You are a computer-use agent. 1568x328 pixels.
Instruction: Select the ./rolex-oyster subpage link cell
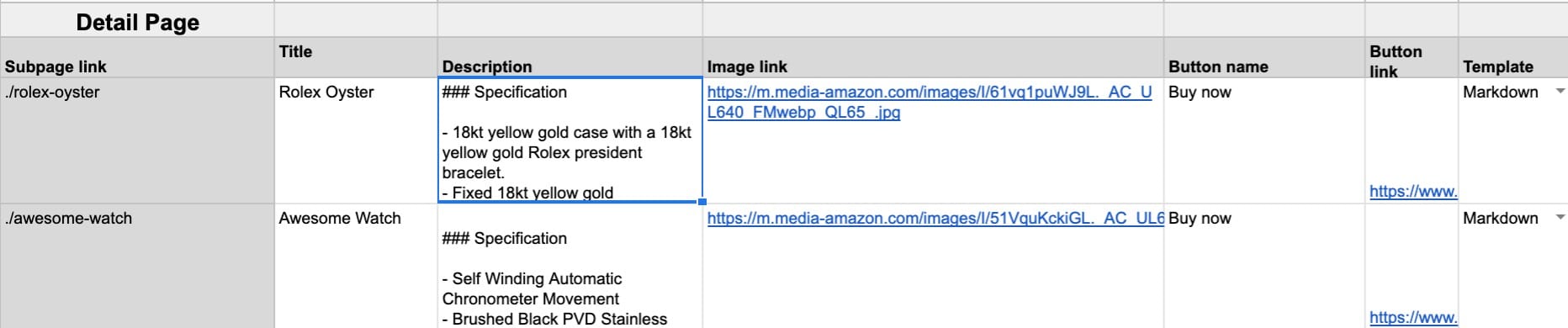tap(137, 140)
